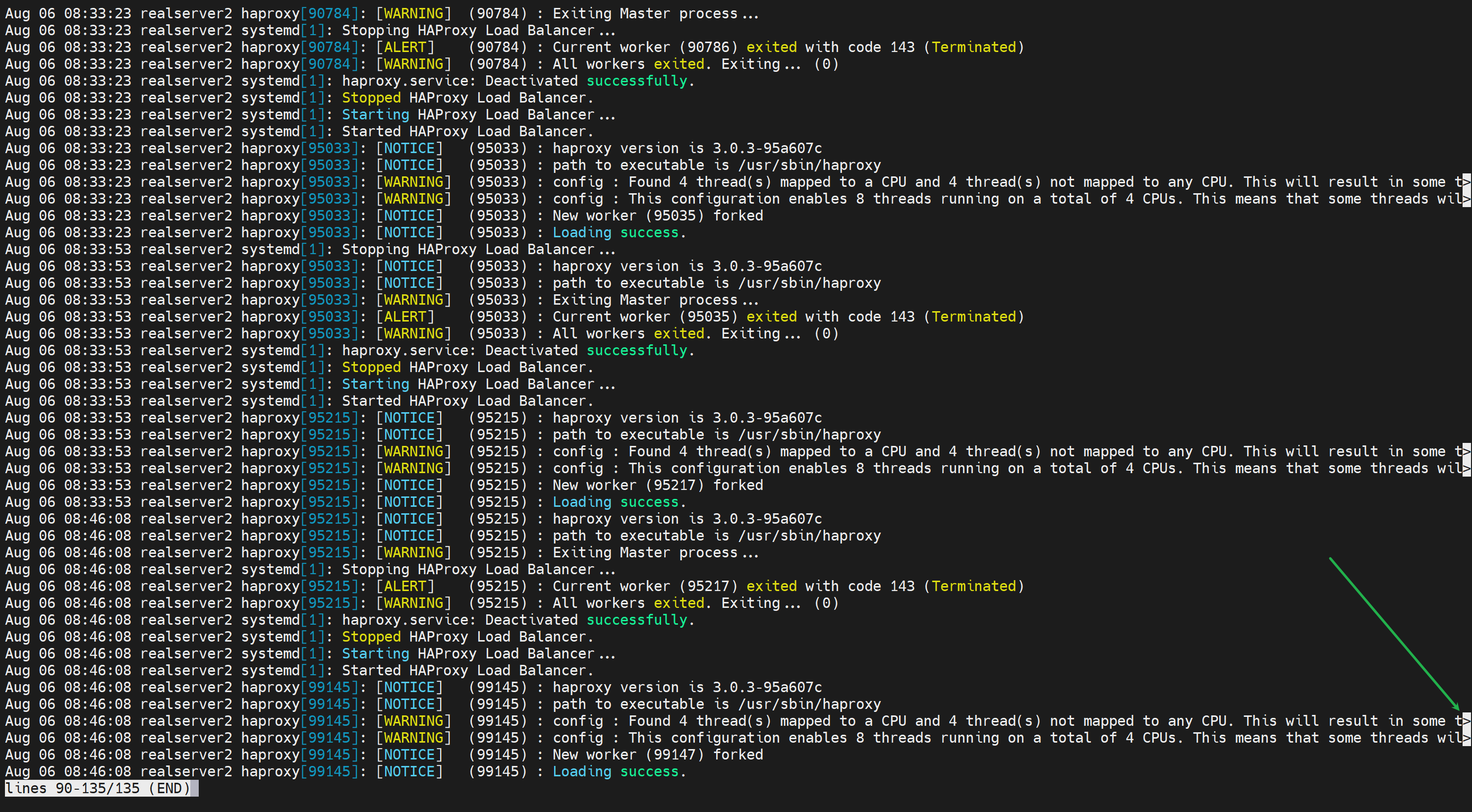Viewport: 1472px width, 812px height.
Task: Click 'New worker (95035) forked' text
Action: [657, 216]
